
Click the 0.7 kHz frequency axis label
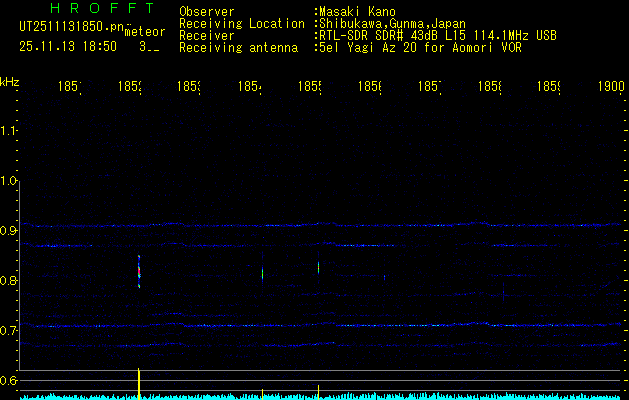(10, 331)
